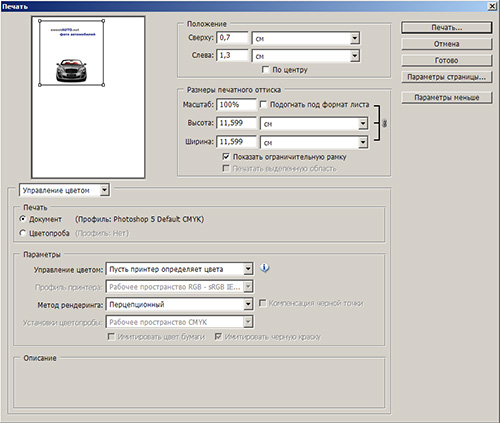Image resolution: width=500 pixels, height=423 pixels.
Task: Click the bottom-left bounding box handle in preview
Action: point(40,85)
